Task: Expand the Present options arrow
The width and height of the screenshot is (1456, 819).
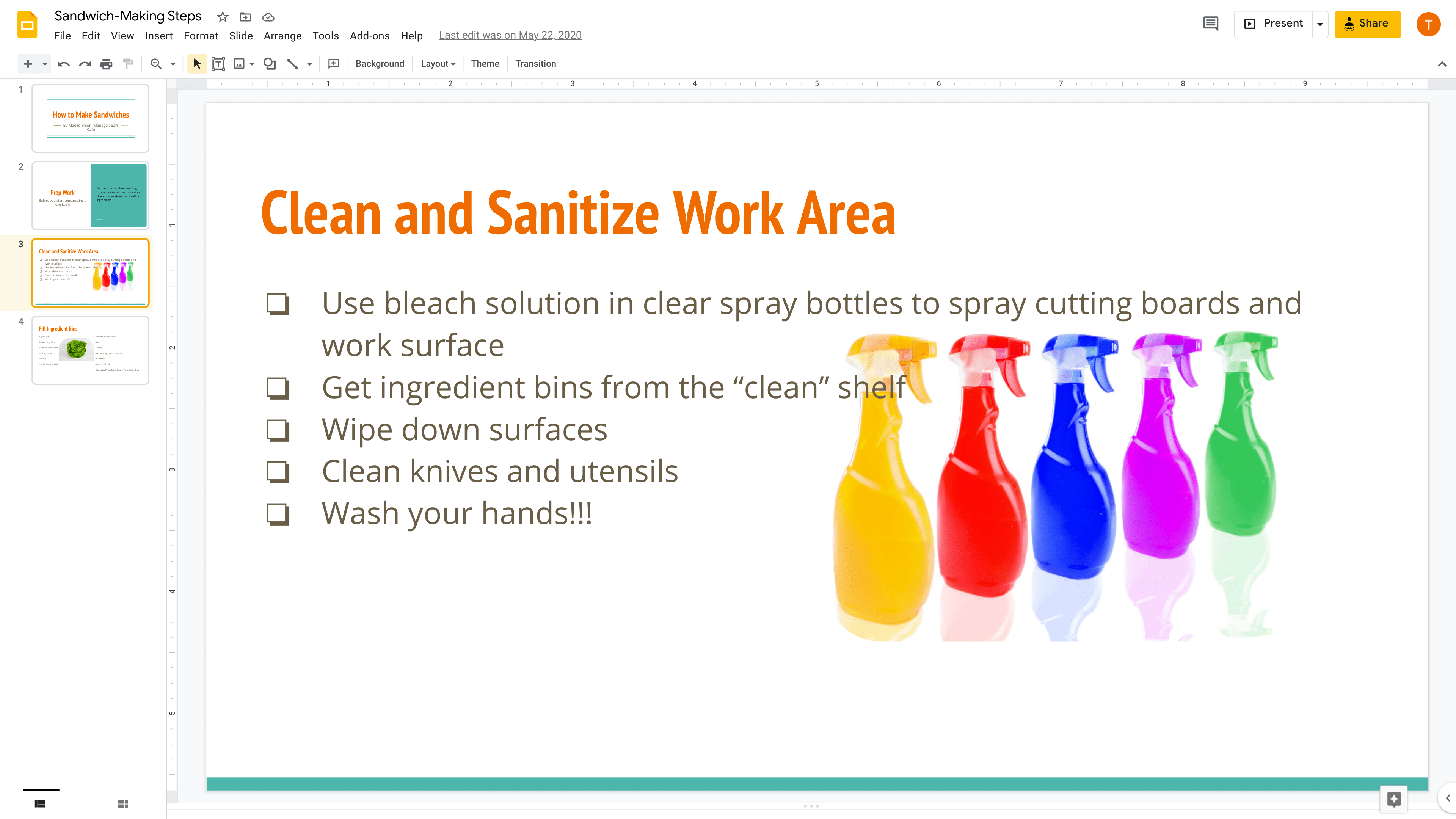Action: coord(1320,24)
